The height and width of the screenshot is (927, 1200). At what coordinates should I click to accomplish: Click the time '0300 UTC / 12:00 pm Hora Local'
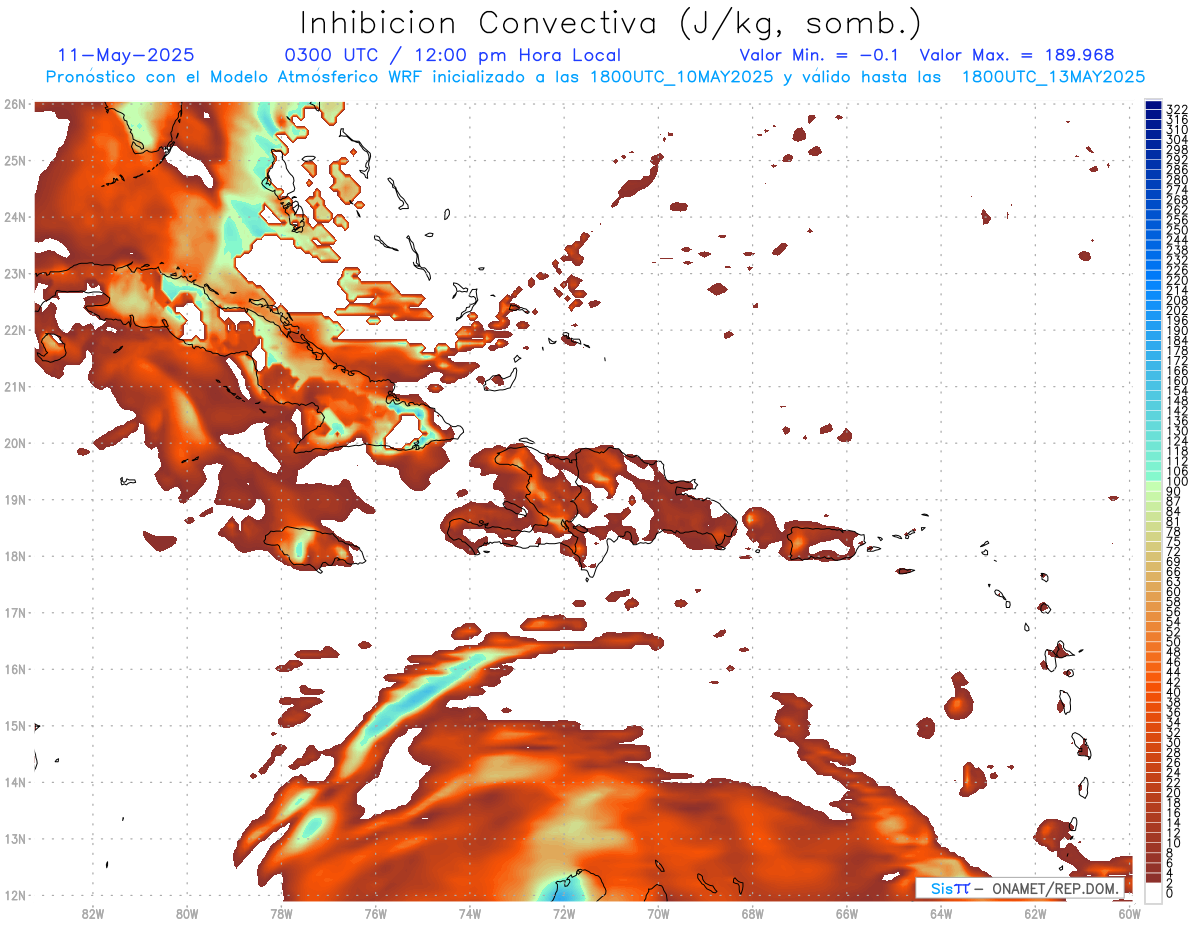pyautogui.click(x=453, y=56)
